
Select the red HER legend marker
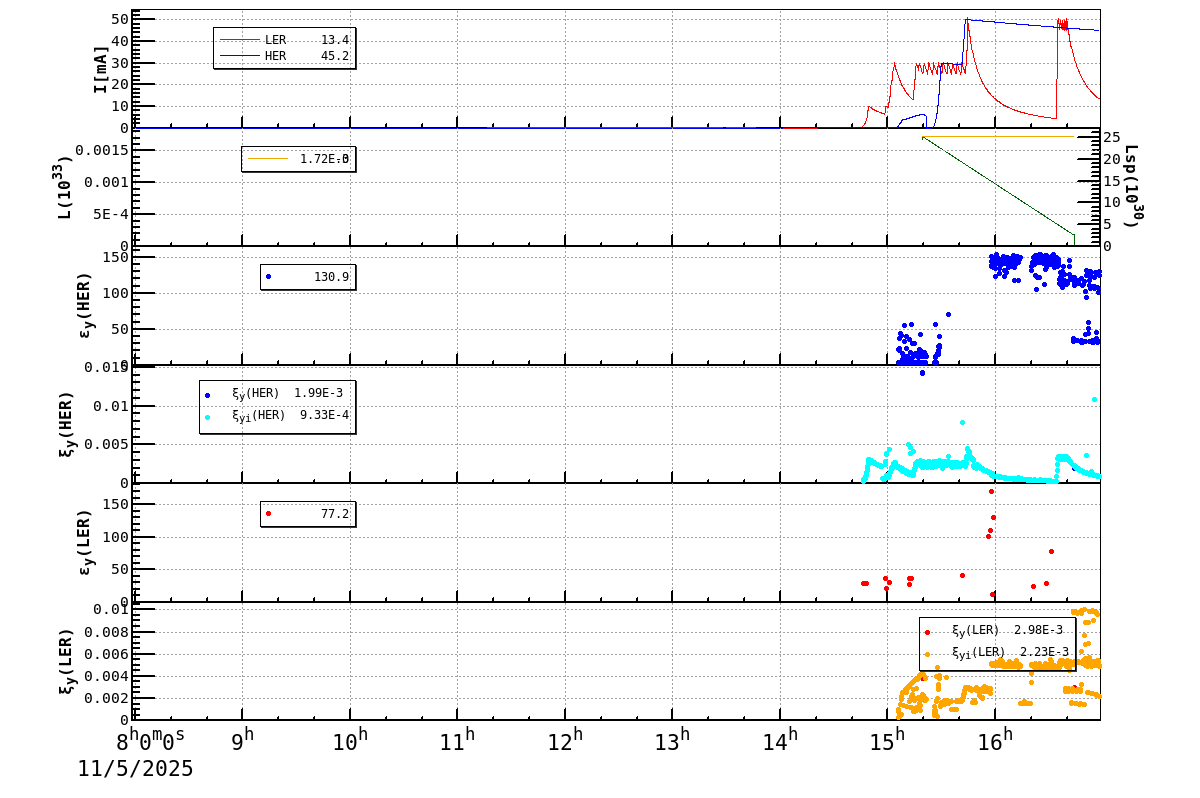click(240, 55)
